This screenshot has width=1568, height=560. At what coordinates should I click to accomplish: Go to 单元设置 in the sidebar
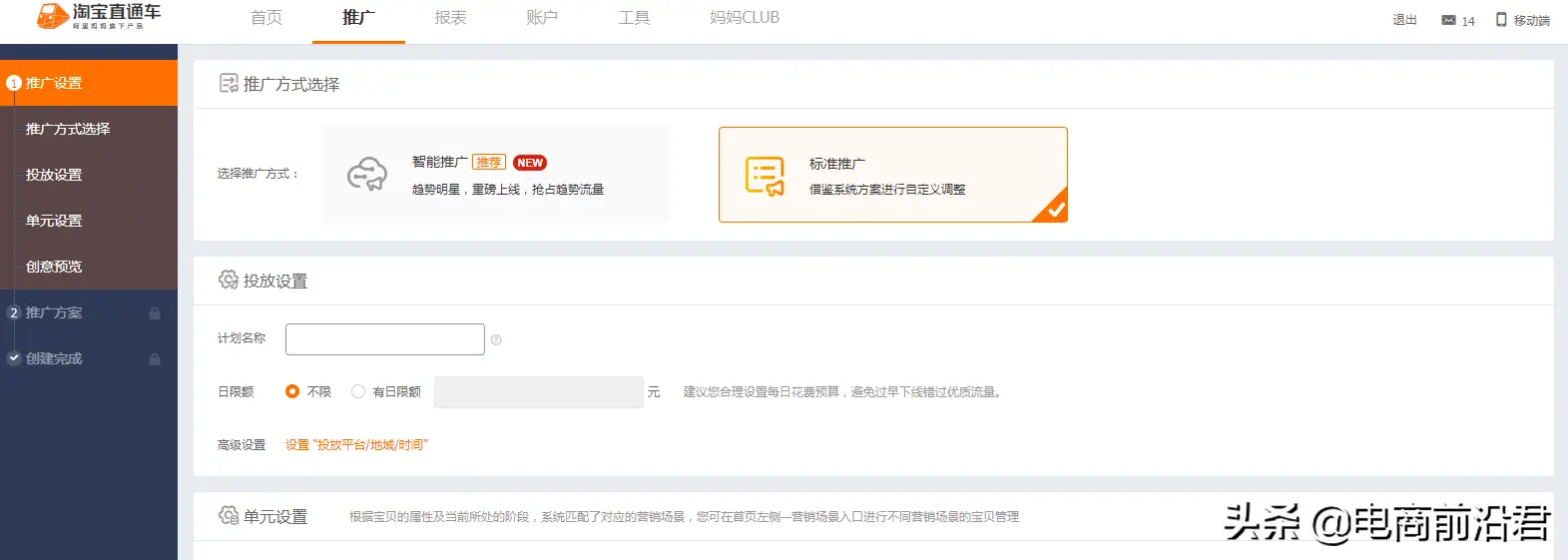[x=54, y=222]
